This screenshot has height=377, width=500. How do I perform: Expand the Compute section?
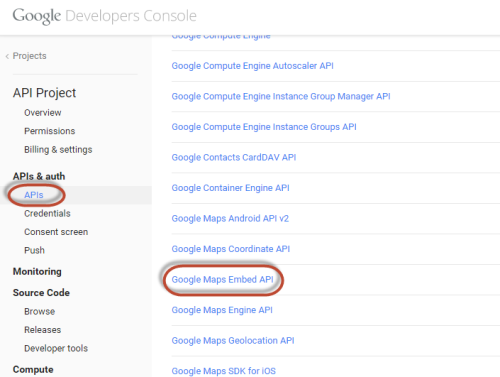point(33,369)
